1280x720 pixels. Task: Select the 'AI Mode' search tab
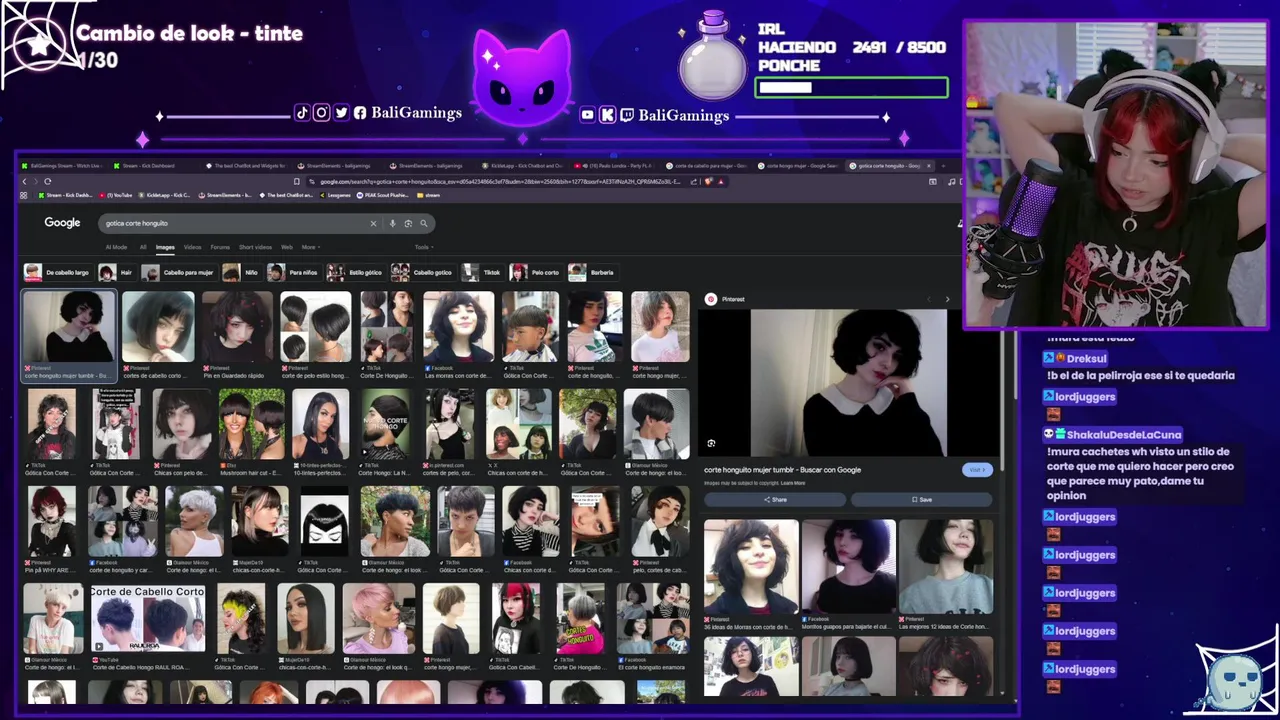point(116,247)
